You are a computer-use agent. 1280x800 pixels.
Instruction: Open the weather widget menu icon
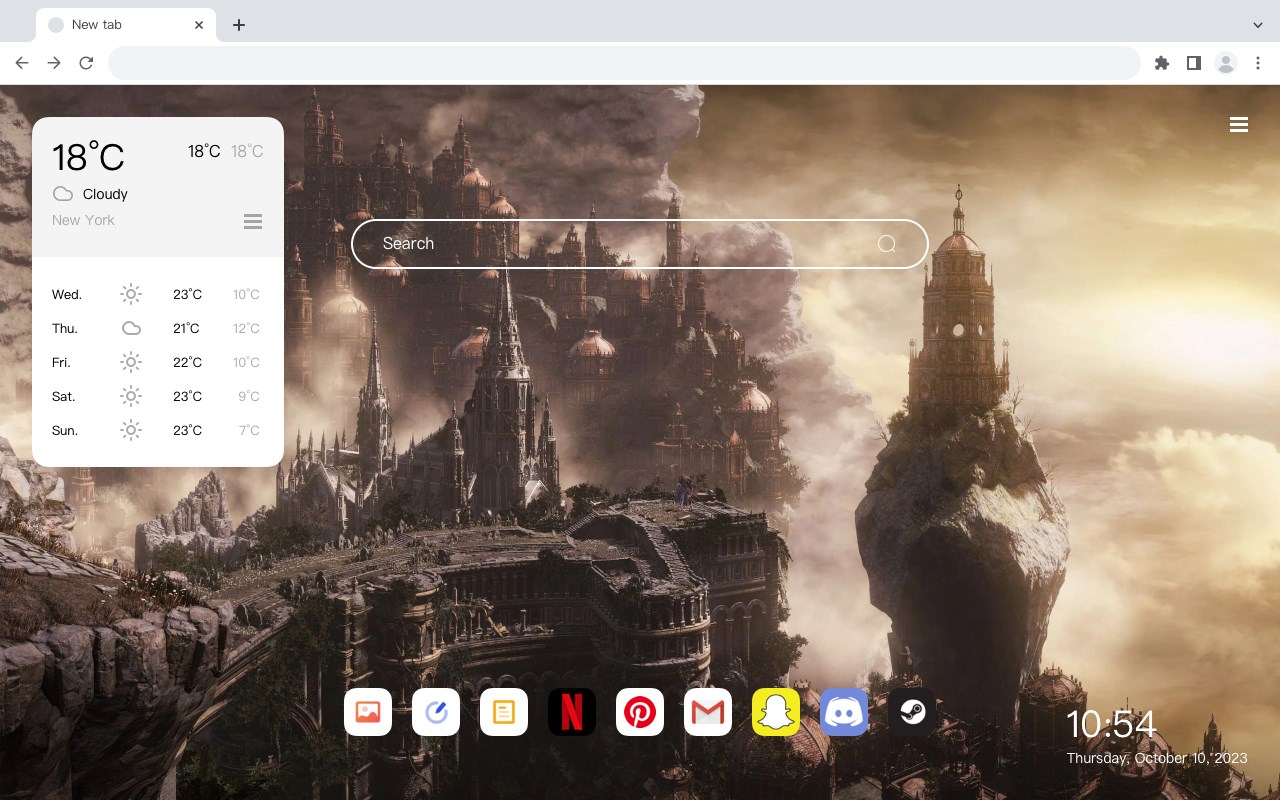coord(253,221)
